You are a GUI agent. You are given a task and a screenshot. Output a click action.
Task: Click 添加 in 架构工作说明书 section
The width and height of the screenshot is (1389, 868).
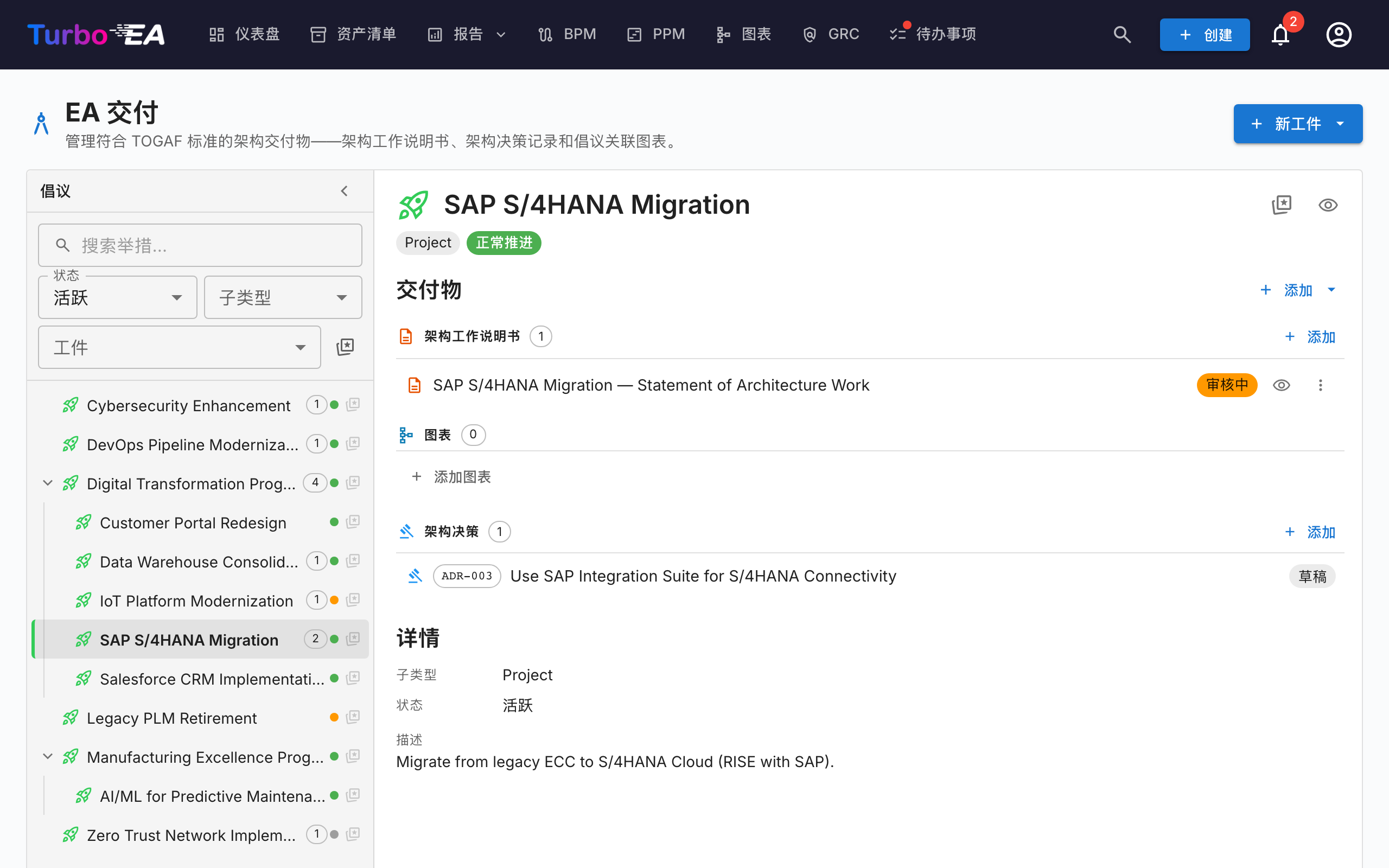[1310, 336]
